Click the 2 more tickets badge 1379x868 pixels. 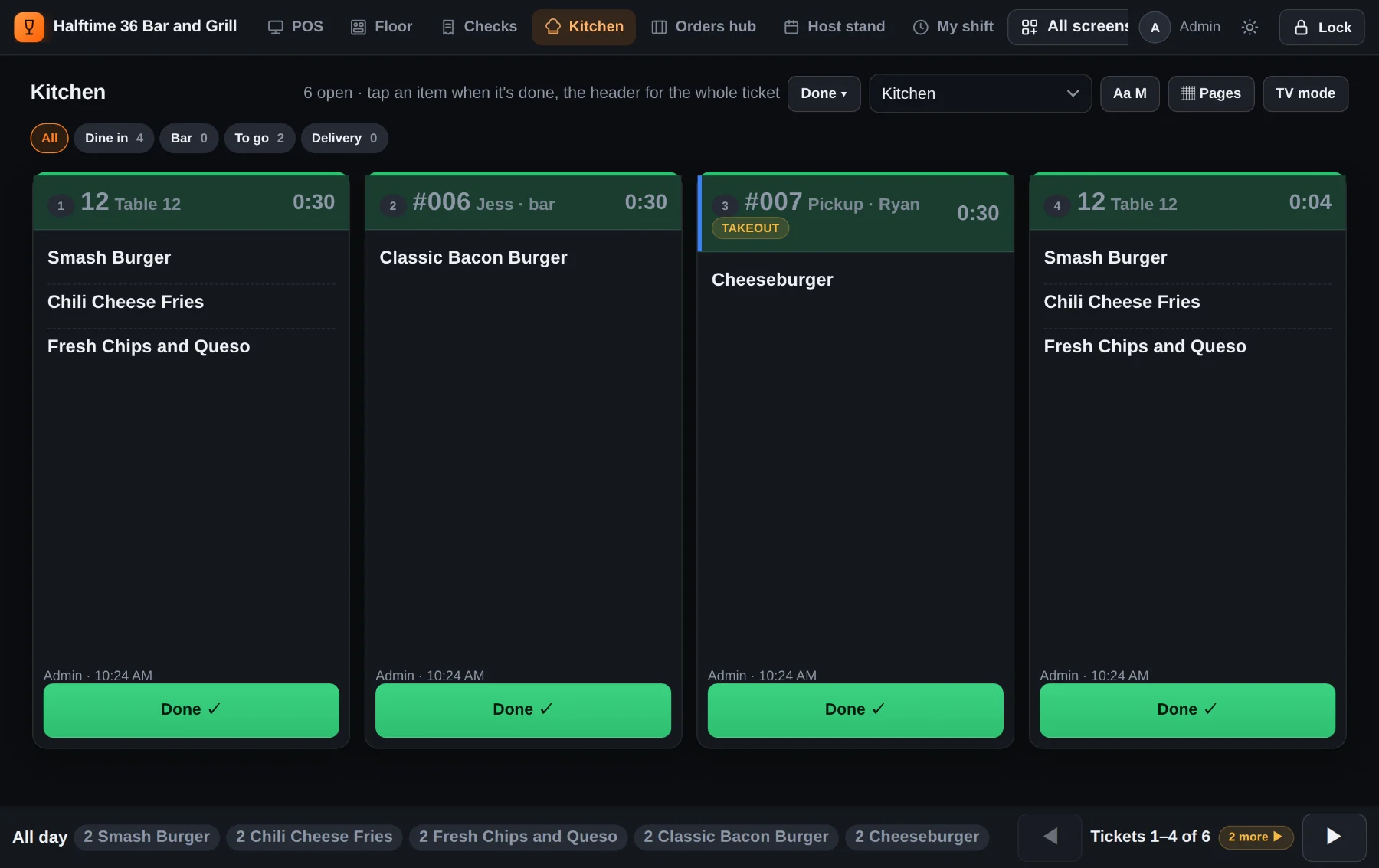(x=1256, y=837)
